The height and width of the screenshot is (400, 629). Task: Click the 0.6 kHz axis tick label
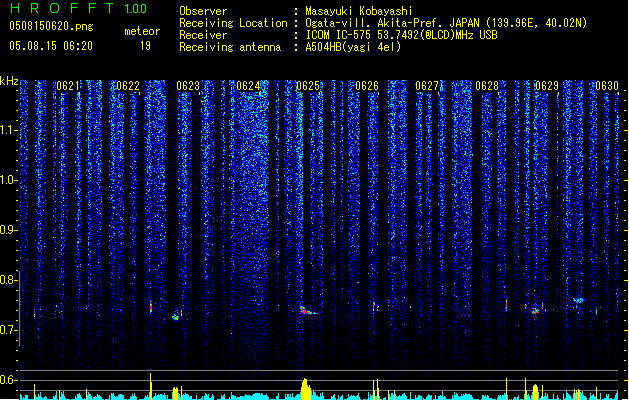(x=9, y=380)
